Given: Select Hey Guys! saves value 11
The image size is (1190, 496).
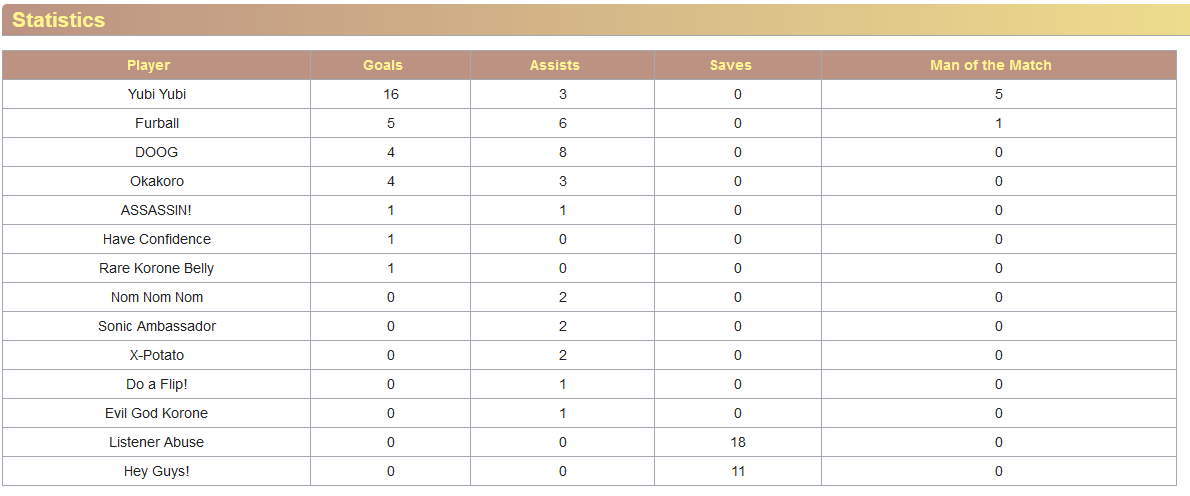Looking at the screenshot, I should pyautogui.click(x=738, y=471).
